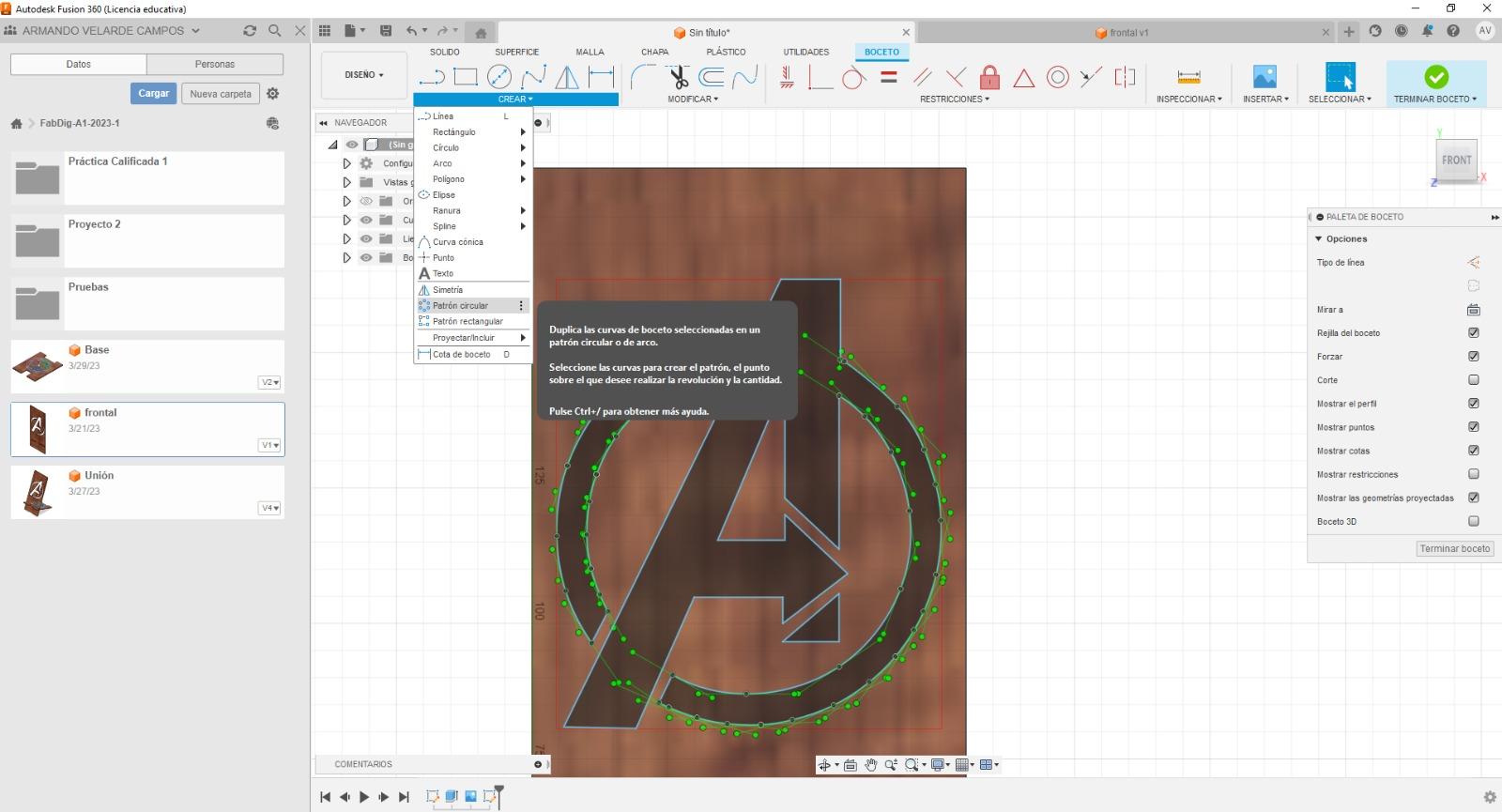1502x812 pixels.
Task: Click the Fix/Unfix lock constraint icon
Action: 989,77
